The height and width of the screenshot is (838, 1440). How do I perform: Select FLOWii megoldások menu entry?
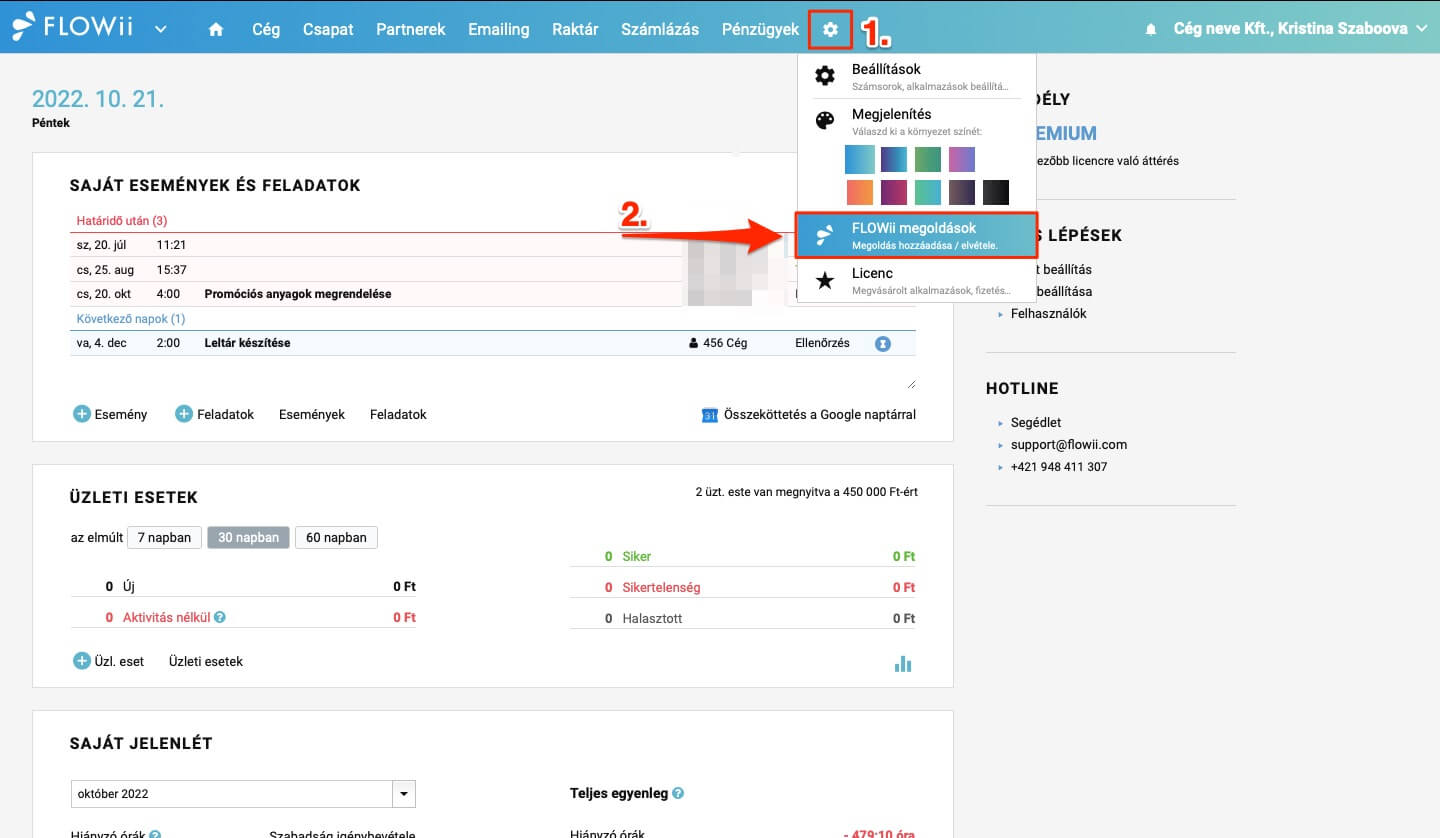[916, 235]
